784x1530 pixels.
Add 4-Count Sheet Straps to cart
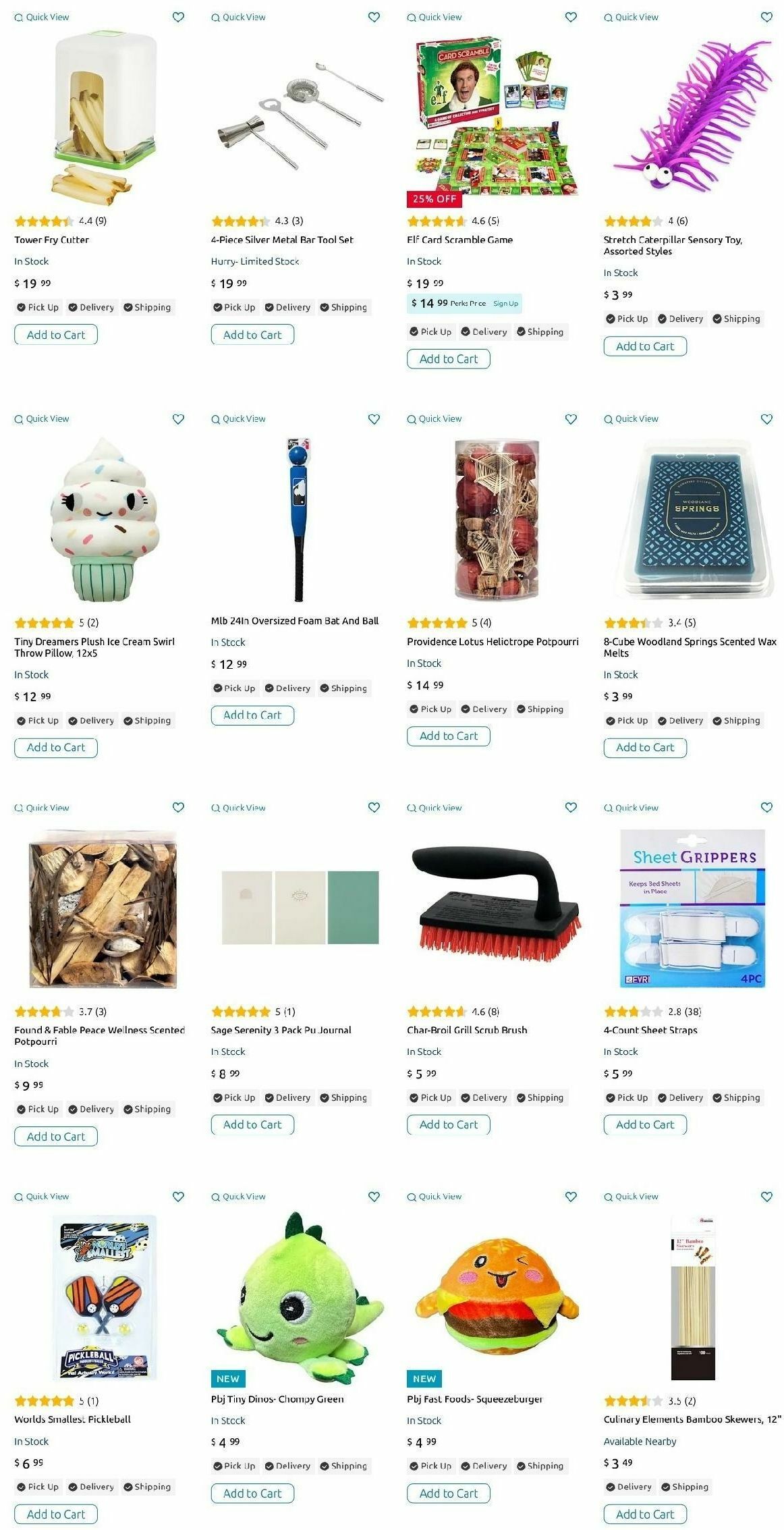645,1124
